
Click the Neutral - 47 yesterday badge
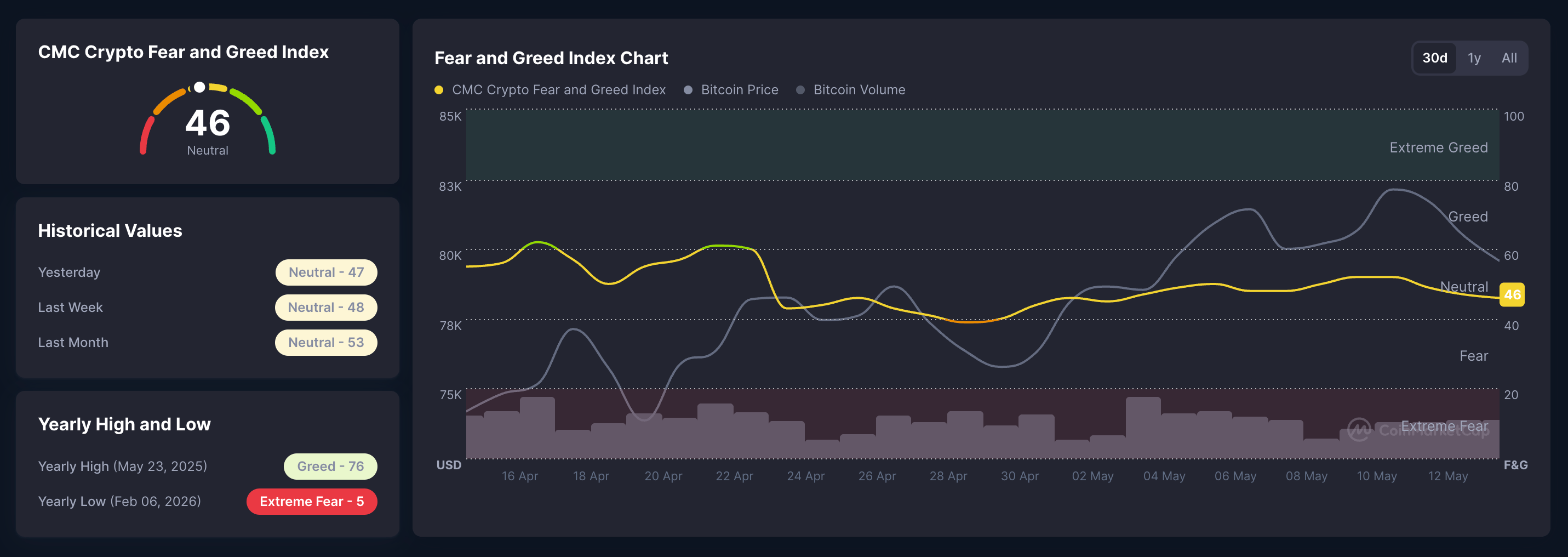pos(327,272)
